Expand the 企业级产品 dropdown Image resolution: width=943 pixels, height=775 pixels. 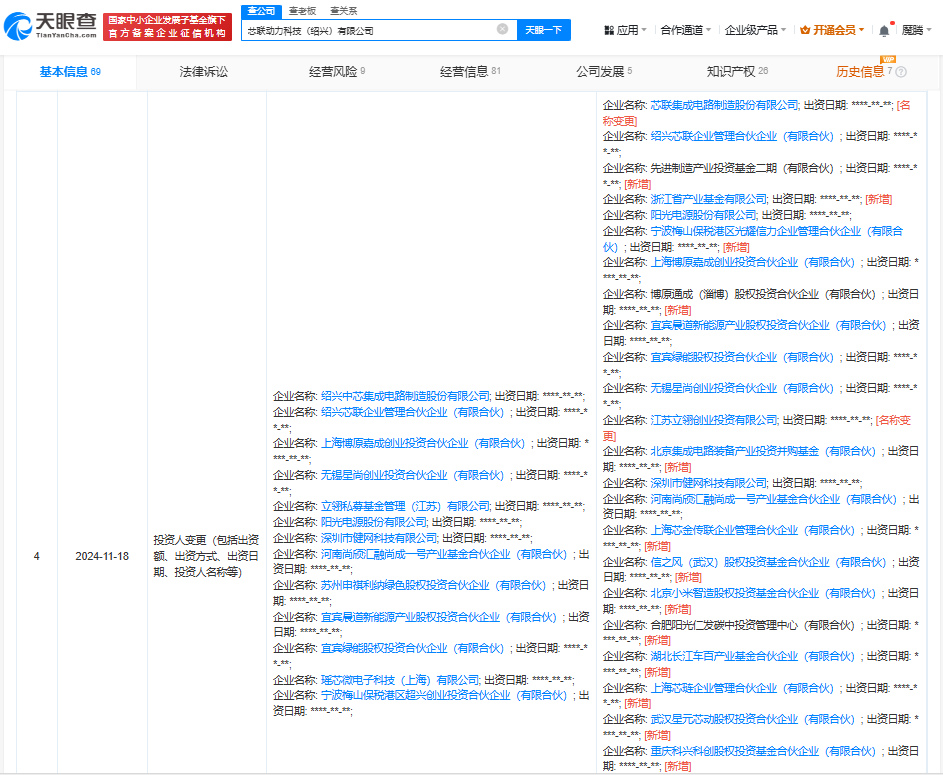pyautogui.click(x=755, y=30)
